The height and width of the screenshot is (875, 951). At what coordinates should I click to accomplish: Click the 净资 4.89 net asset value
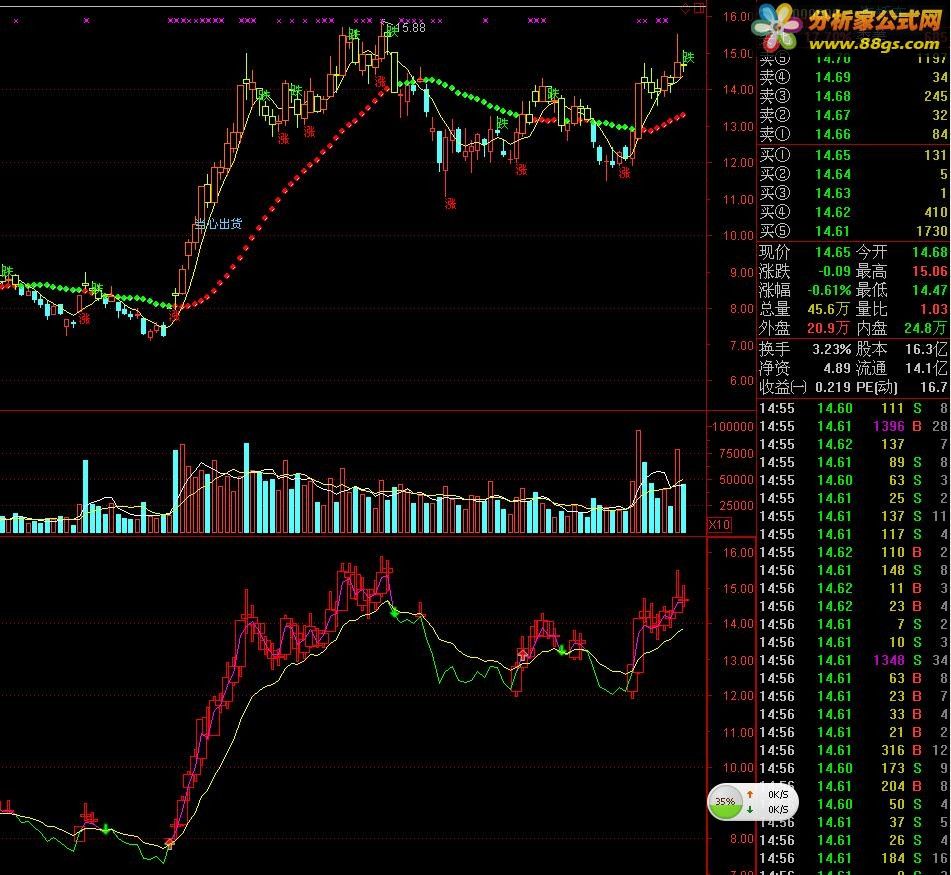[837, 368]
